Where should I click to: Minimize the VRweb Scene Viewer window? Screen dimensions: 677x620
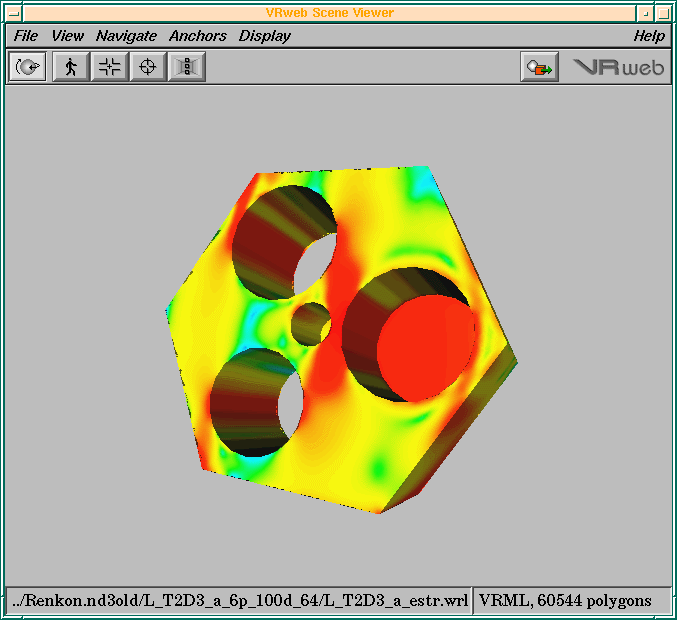[x=645, y=13]
